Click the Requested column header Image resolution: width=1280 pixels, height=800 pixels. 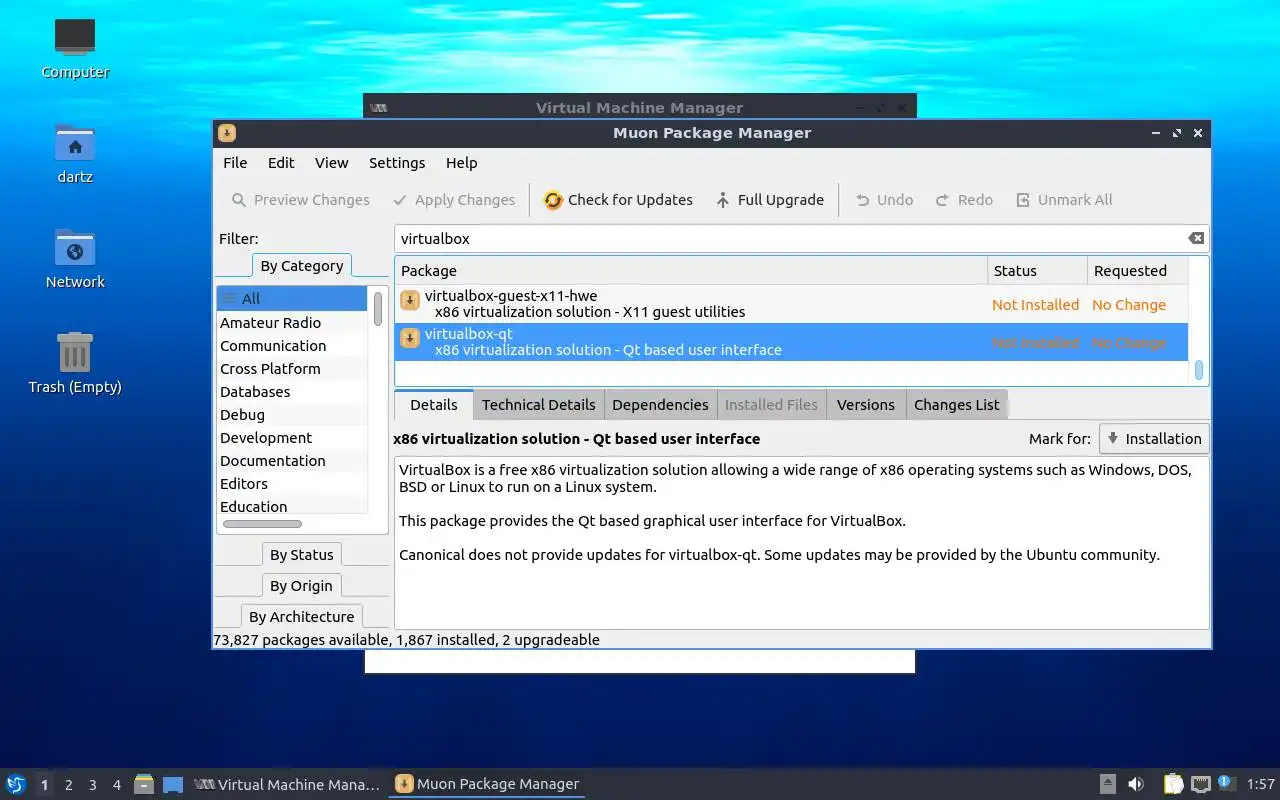pos(1137,271)
